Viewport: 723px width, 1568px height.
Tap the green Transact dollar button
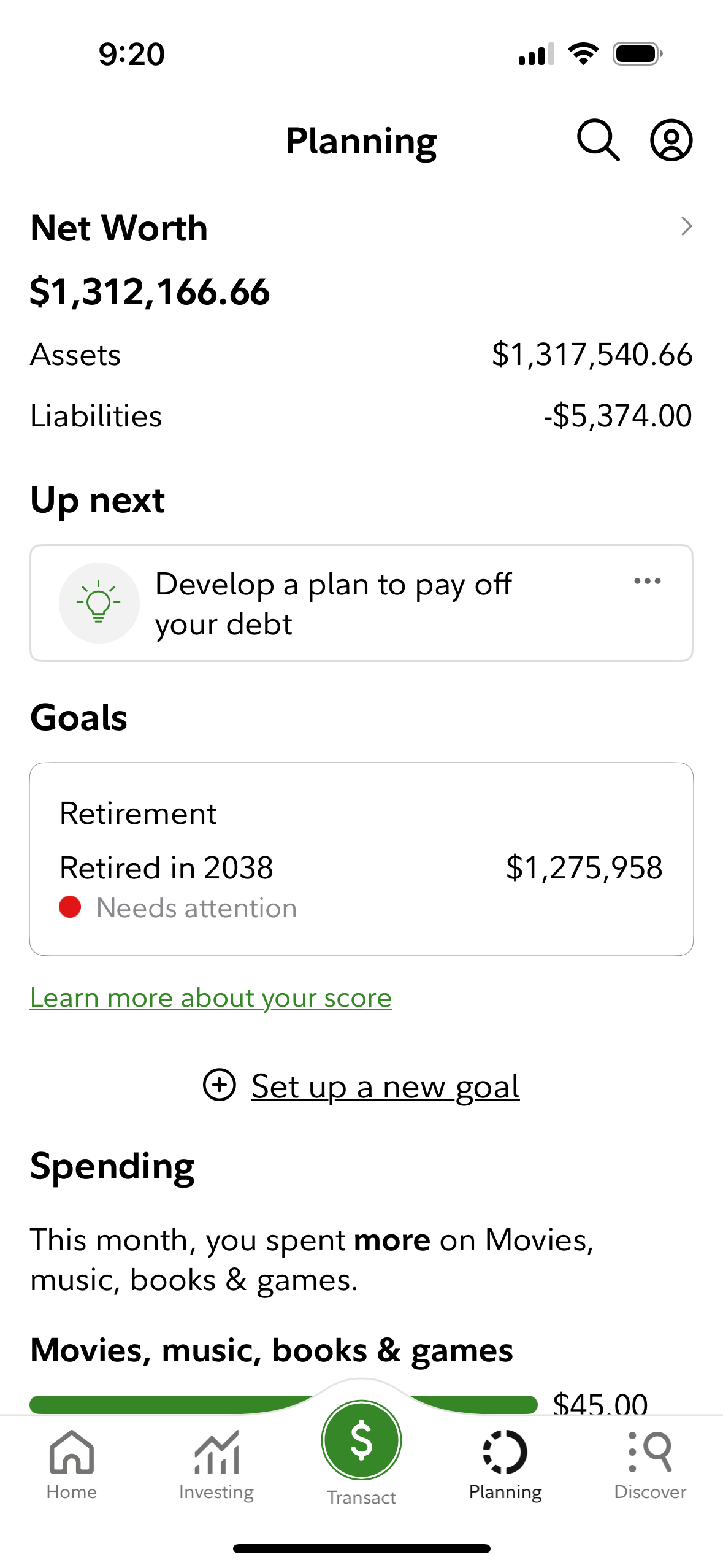[361, 1440]
